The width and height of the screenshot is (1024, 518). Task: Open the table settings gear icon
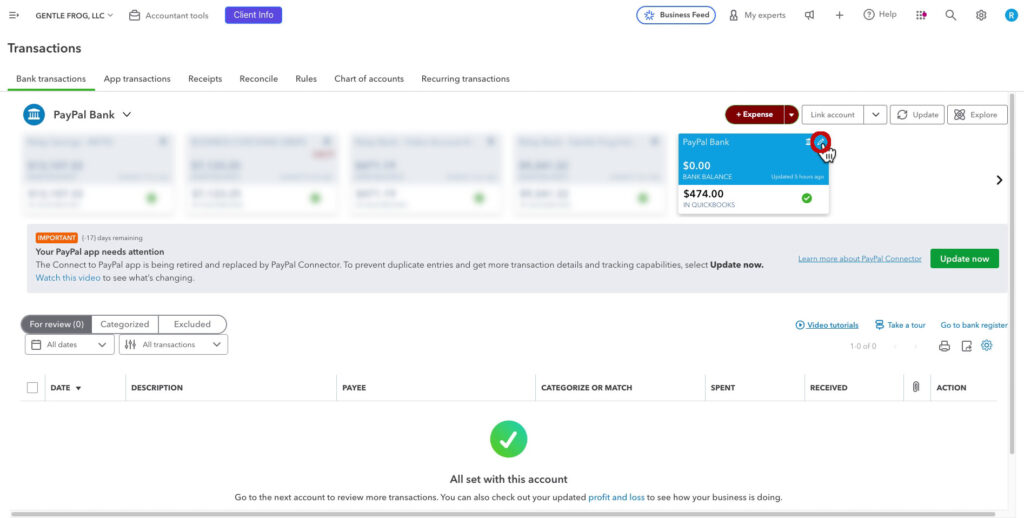pyautogui.click(x=987, y=346)
